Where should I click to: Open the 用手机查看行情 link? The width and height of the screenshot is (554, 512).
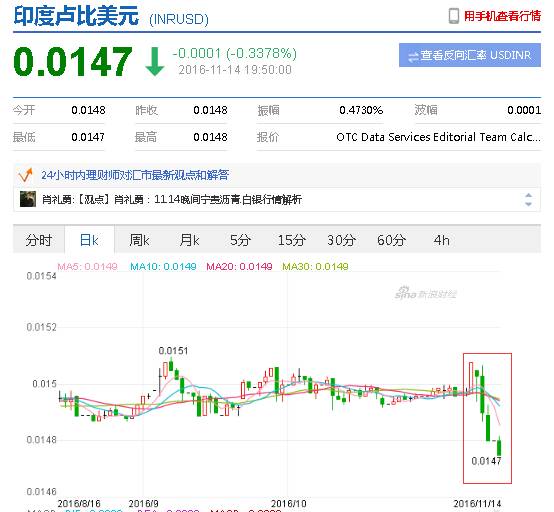tap(502, 16)
